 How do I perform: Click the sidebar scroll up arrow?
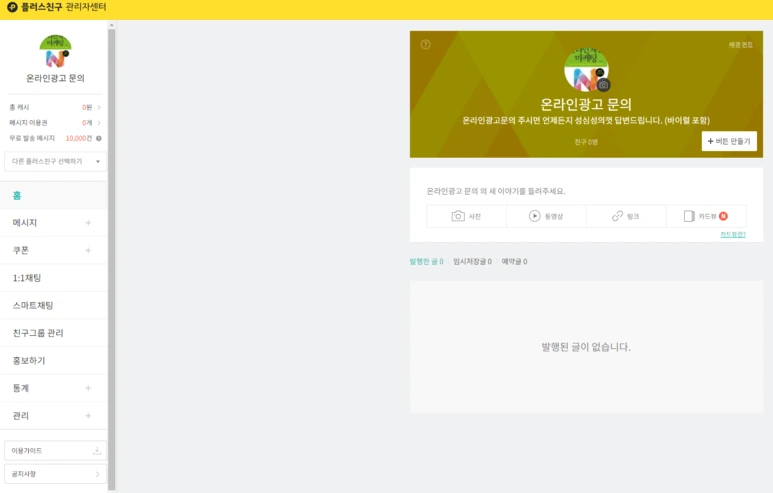pyautogui.click(x=111, y=25)
